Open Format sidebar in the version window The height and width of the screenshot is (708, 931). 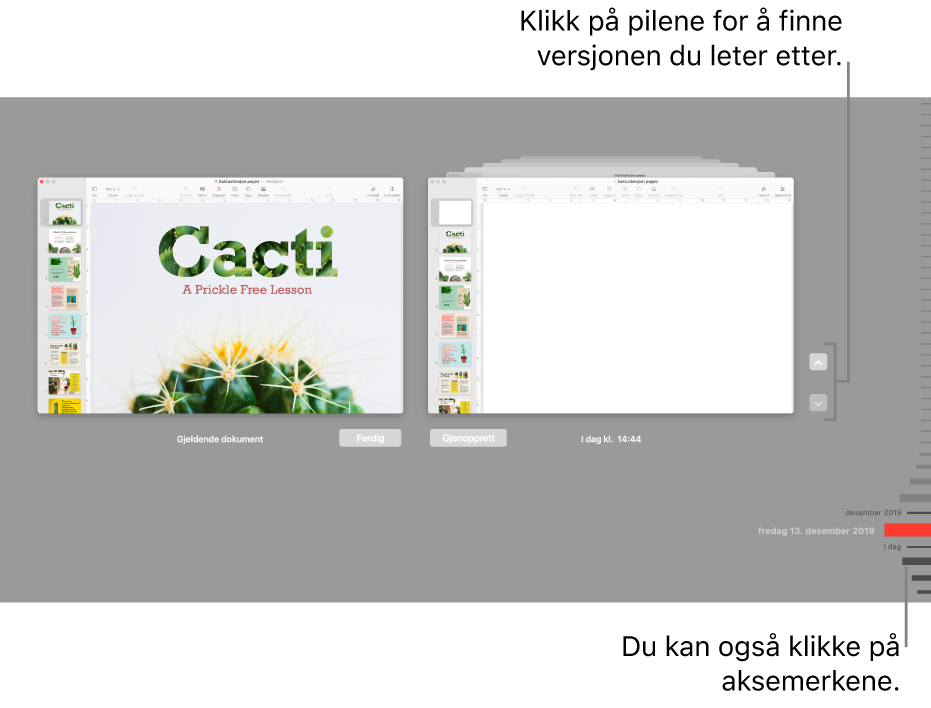pos(764,191)
